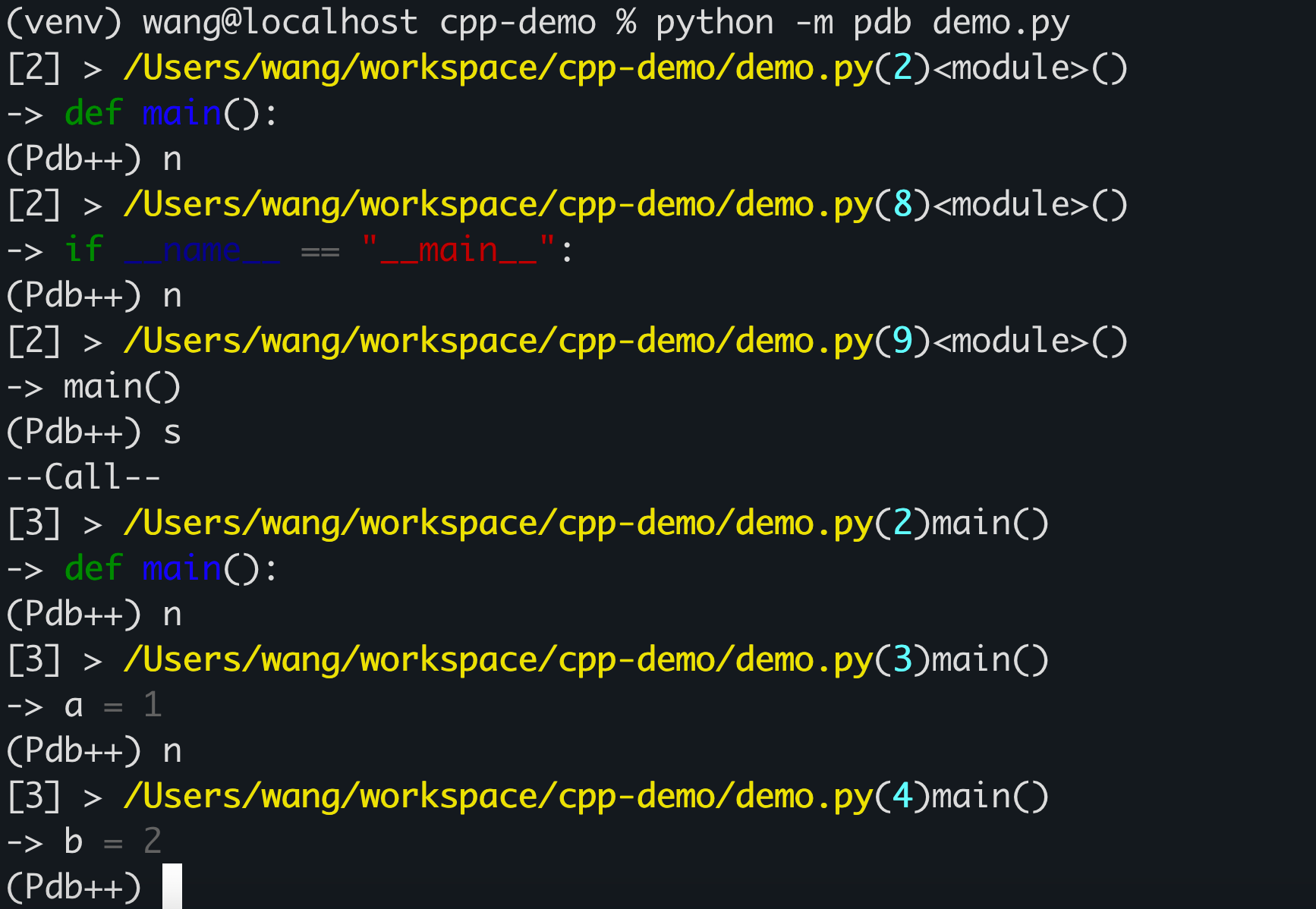The width and height of the screenshot is (1316, 909).
Task: Click the cursor at last (Pdb++) prompt
Action: point(172,885)
